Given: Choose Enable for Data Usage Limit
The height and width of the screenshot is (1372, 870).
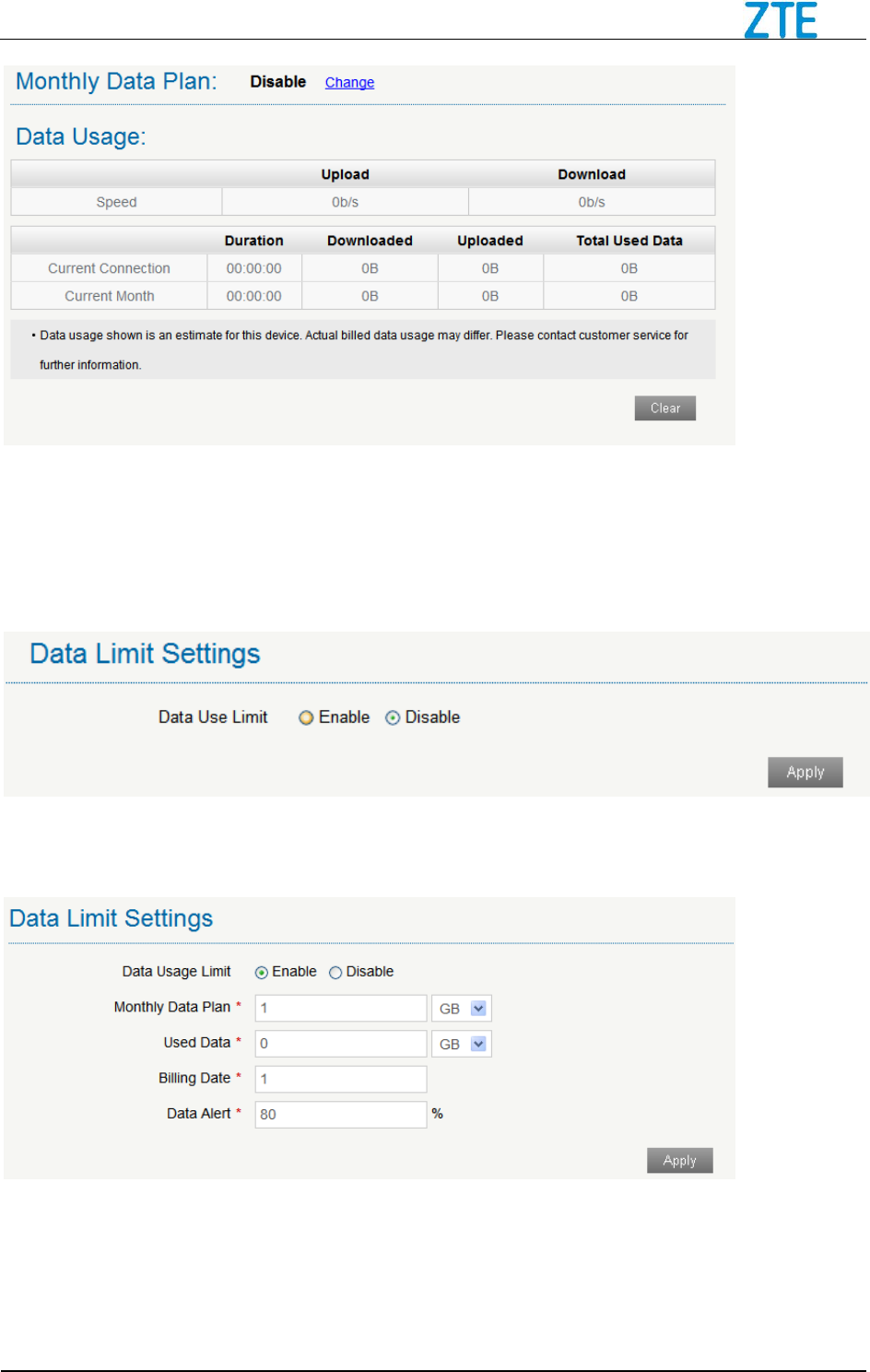Looking at the screenshot, I should click(262, 973).
